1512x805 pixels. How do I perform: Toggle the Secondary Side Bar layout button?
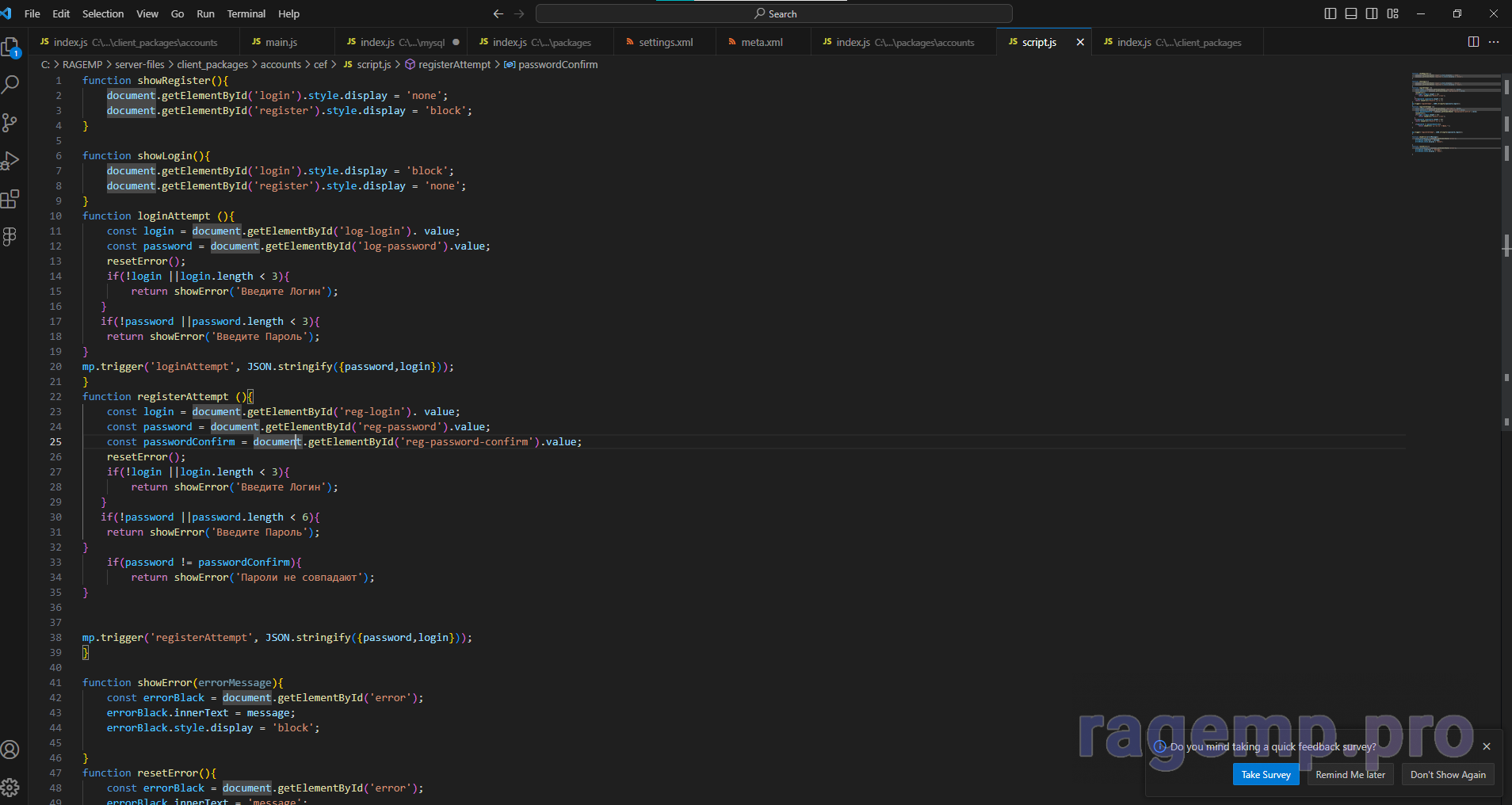pos(1372,13)
